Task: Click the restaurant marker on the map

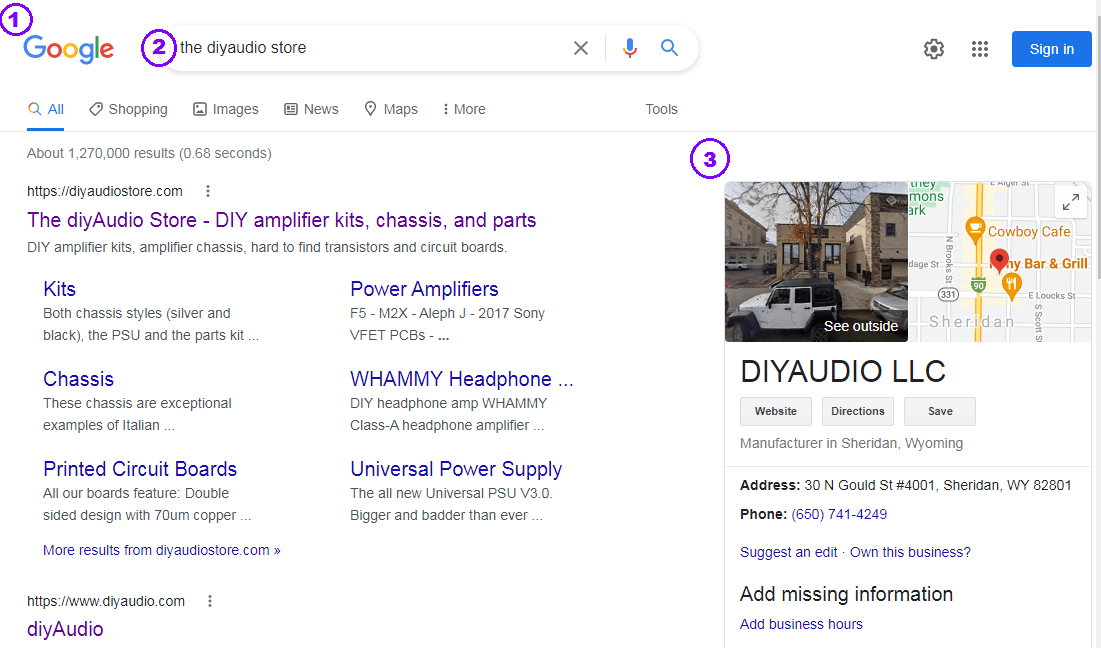Action: [x=1011, y=286]
